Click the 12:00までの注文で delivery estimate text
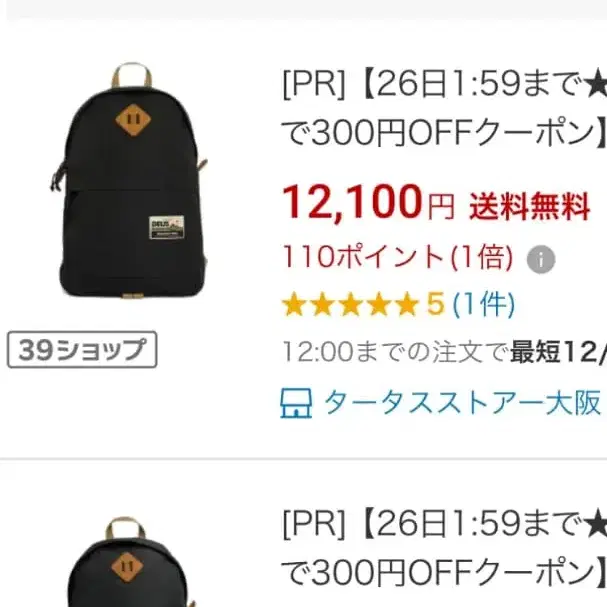This screenshot has width=607, height=607. tap(395, 352)
